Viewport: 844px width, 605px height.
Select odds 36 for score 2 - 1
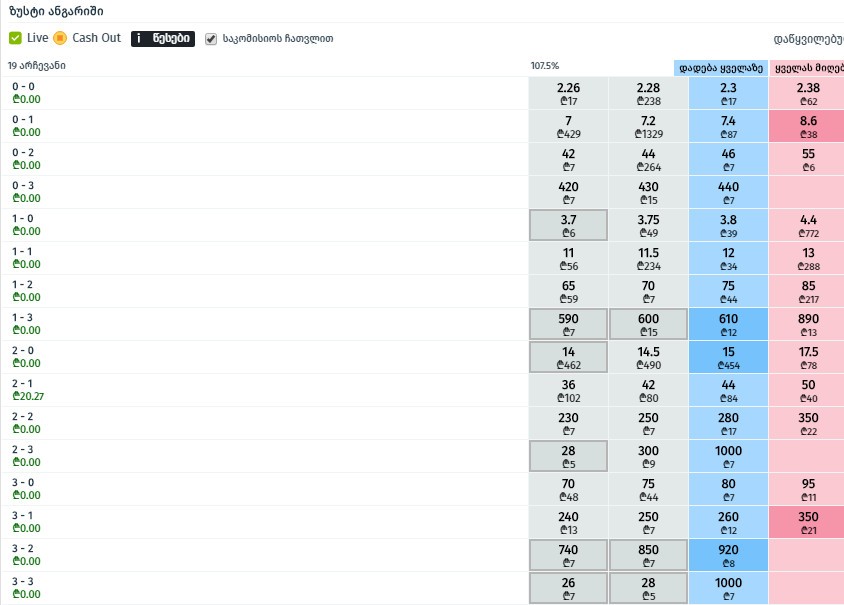point(568,390)
